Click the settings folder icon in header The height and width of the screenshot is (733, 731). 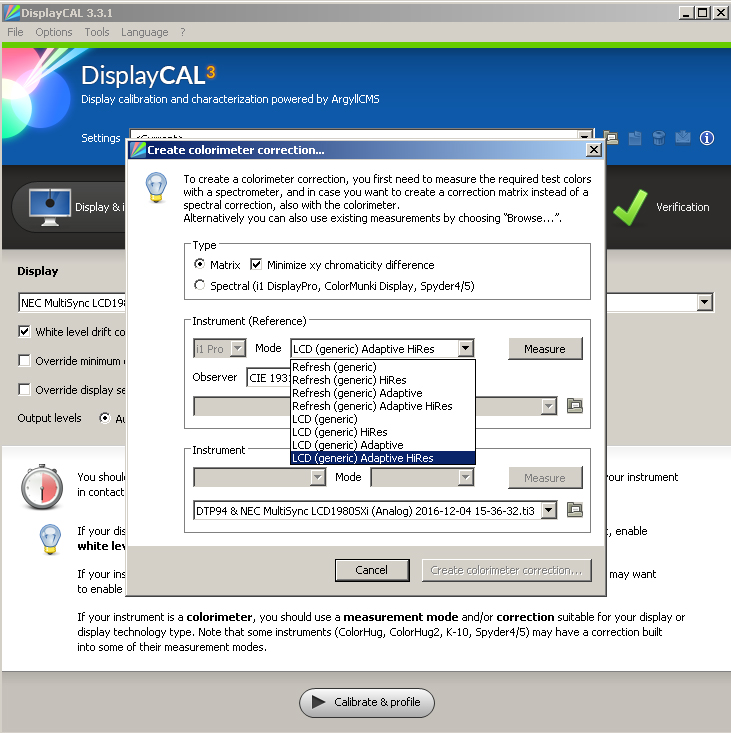[611, 138]
